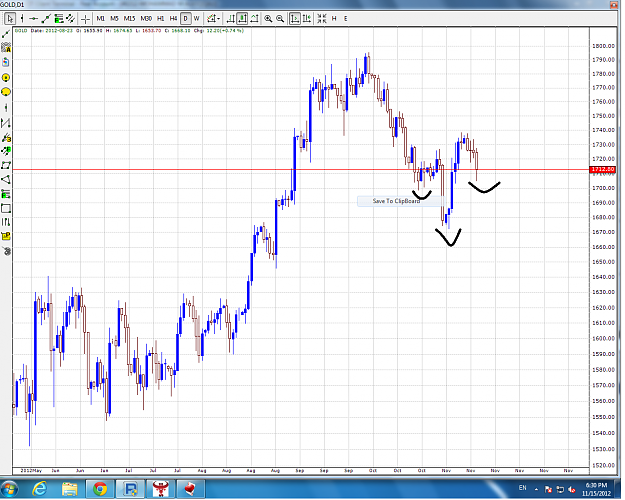Screen dimensions: 625x500
Task: Open the volume control in system tray
Action: (572, 489)
